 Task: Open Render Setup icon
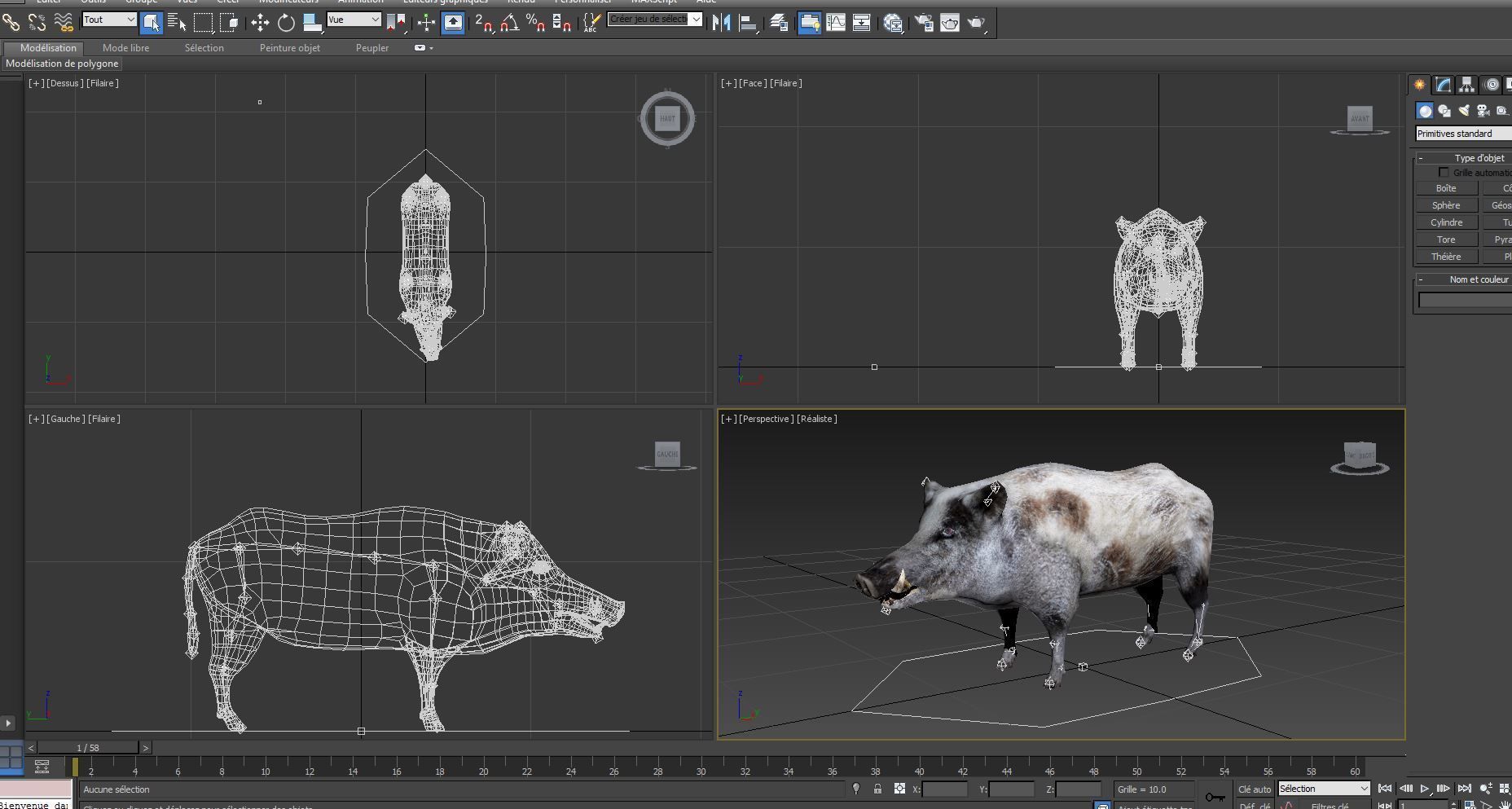(924, 23)
